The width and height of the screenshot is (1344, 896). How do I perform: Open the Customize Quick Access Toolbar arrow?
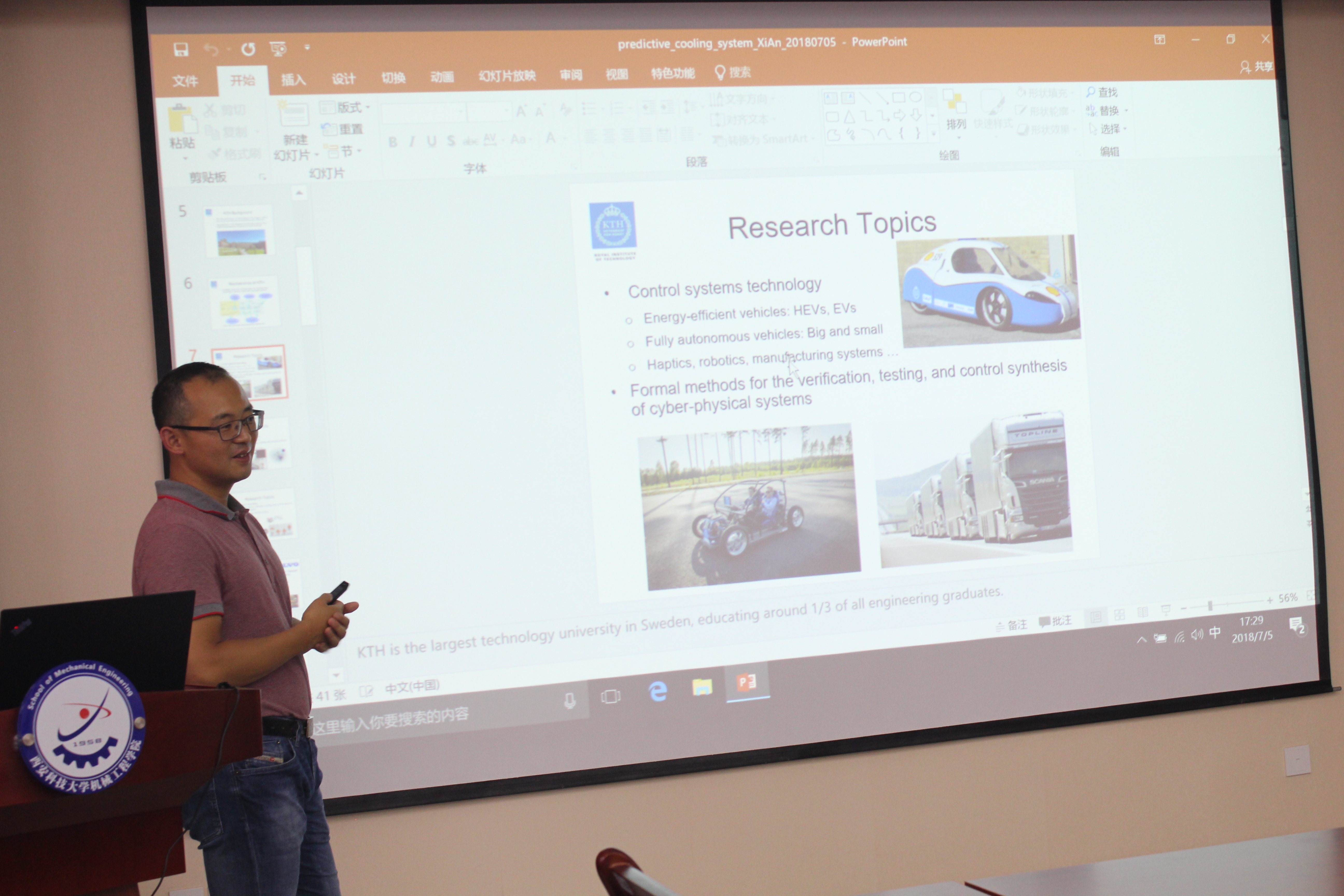307,47
